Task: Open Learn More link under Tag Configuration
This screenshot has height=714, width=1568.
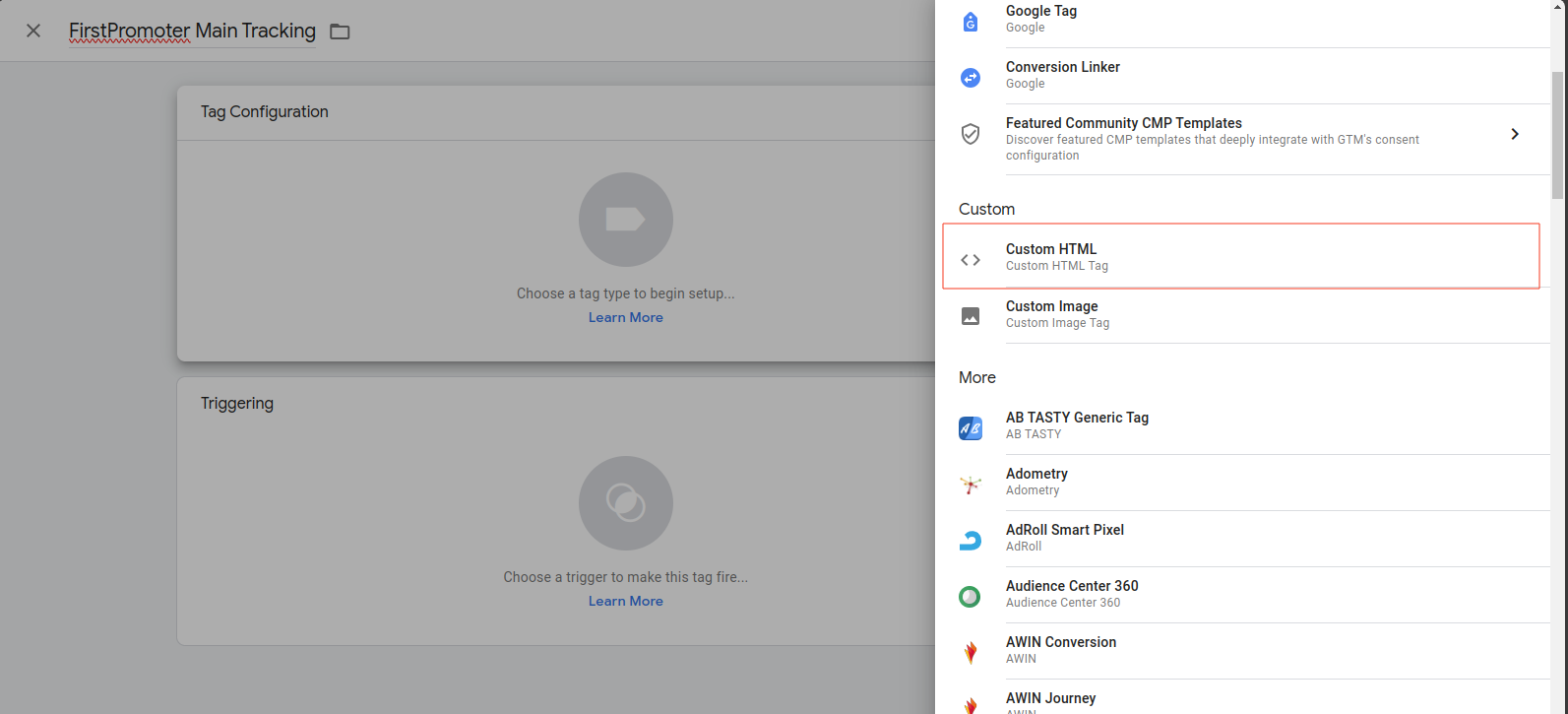Action: 626,317
